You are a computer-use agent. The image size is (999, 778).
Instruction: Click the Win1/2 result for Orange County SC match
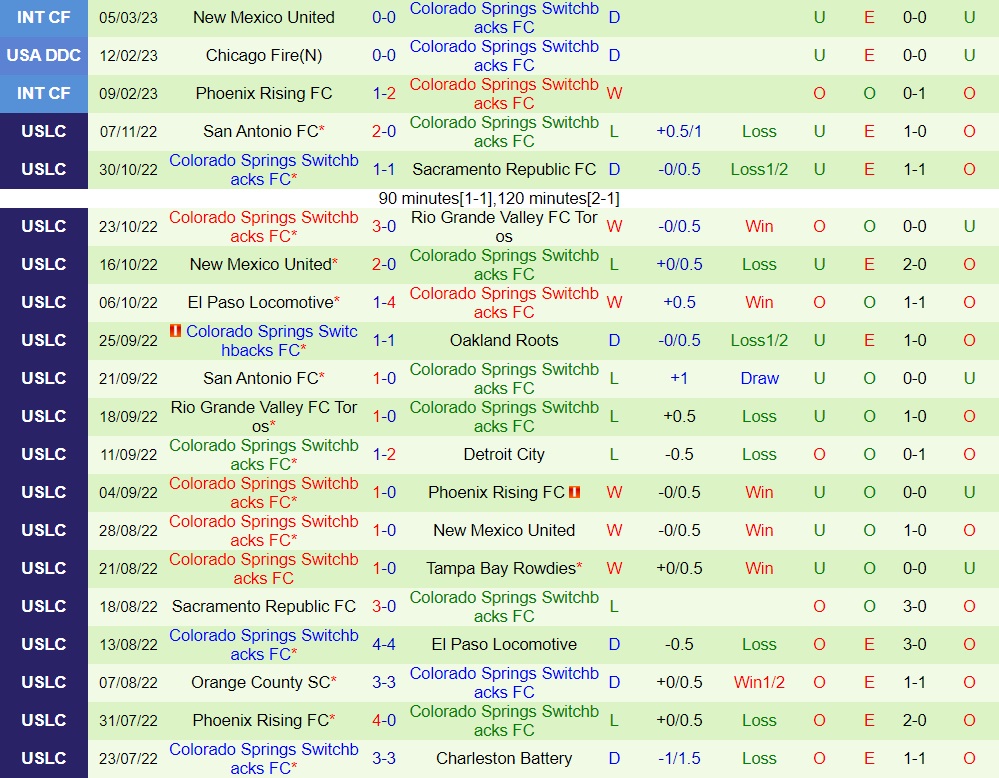click(759, 682)
